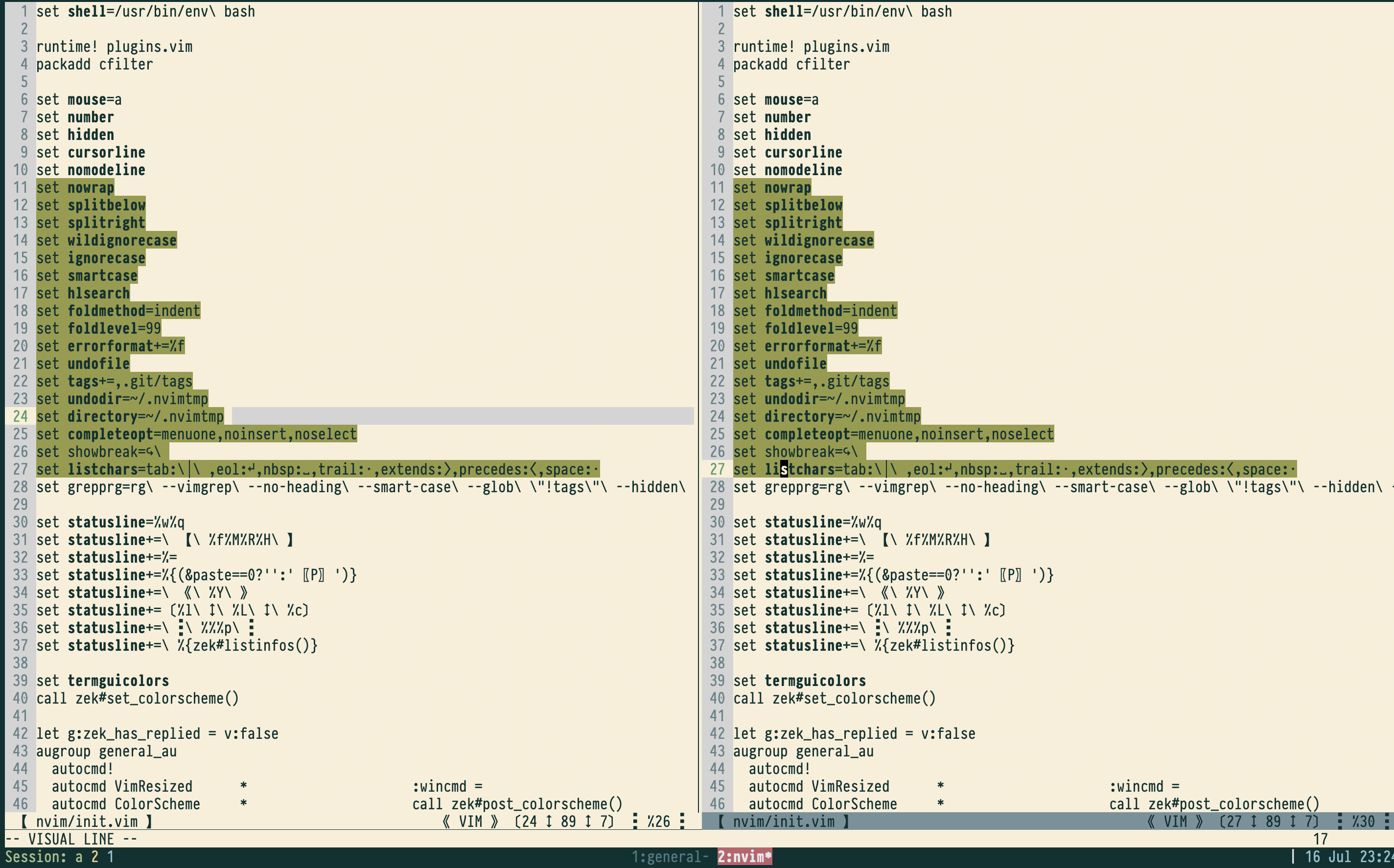Click the VIM filetype indicator in the left statusline
The height and width of the screenshot is (868, 1394).
[x=470, y=822]
